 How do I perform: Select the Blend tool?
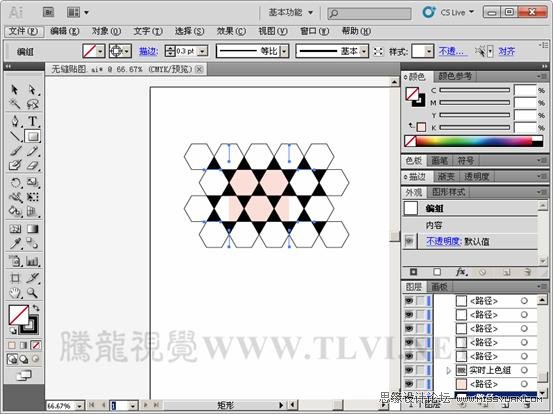pos(32,243)
